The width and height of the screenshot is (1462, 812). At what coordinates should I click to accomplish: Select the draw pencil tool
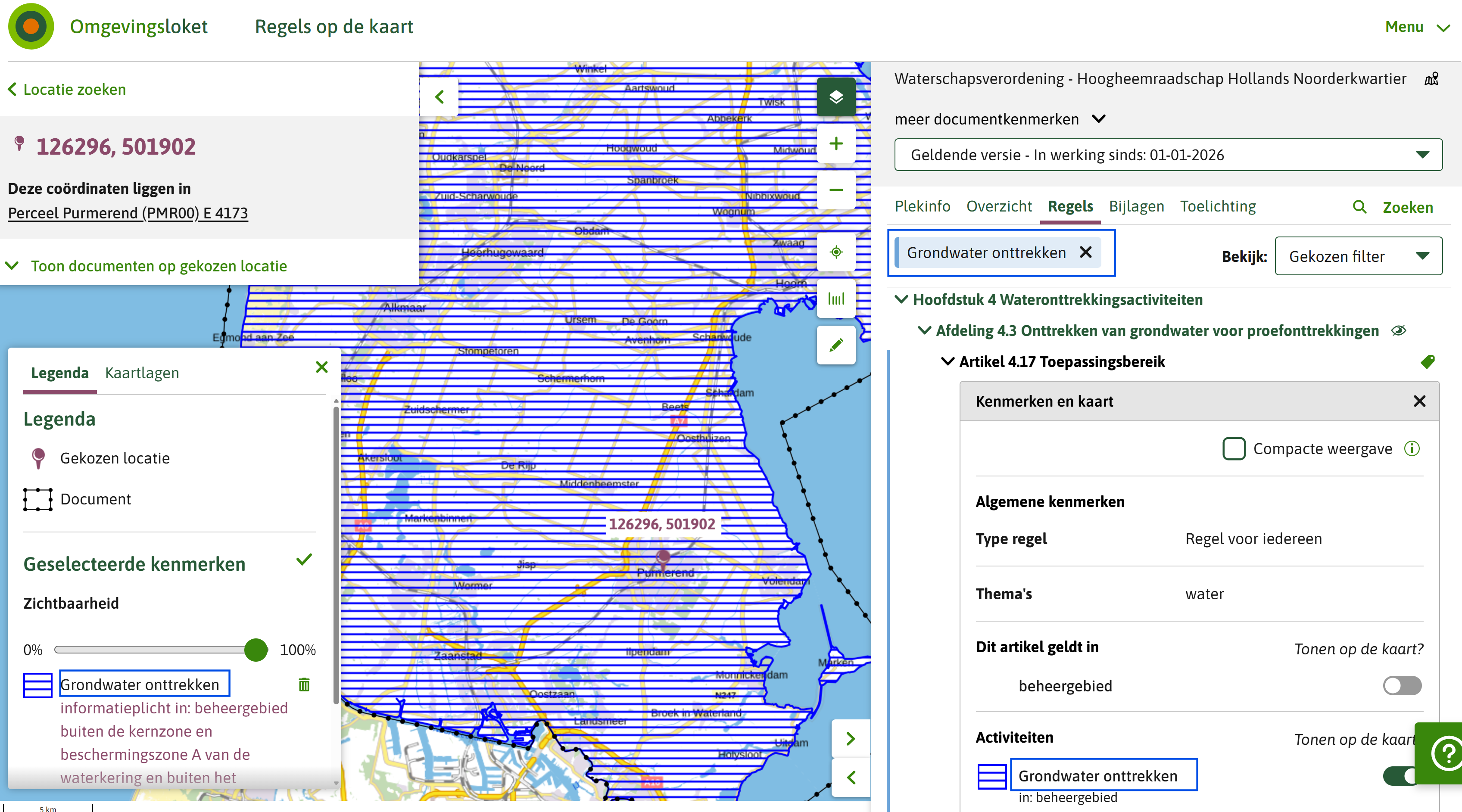835,345
